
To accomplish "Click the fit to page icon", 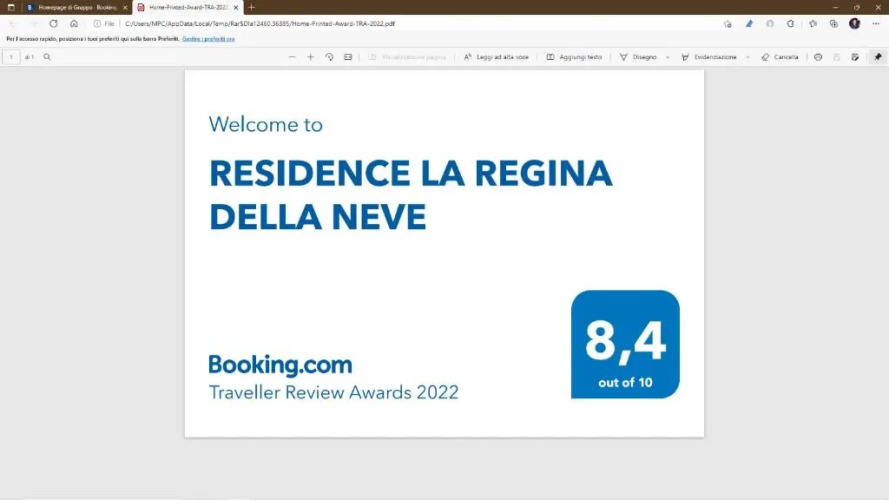I will pyautogui.click(x=348, y=57).
